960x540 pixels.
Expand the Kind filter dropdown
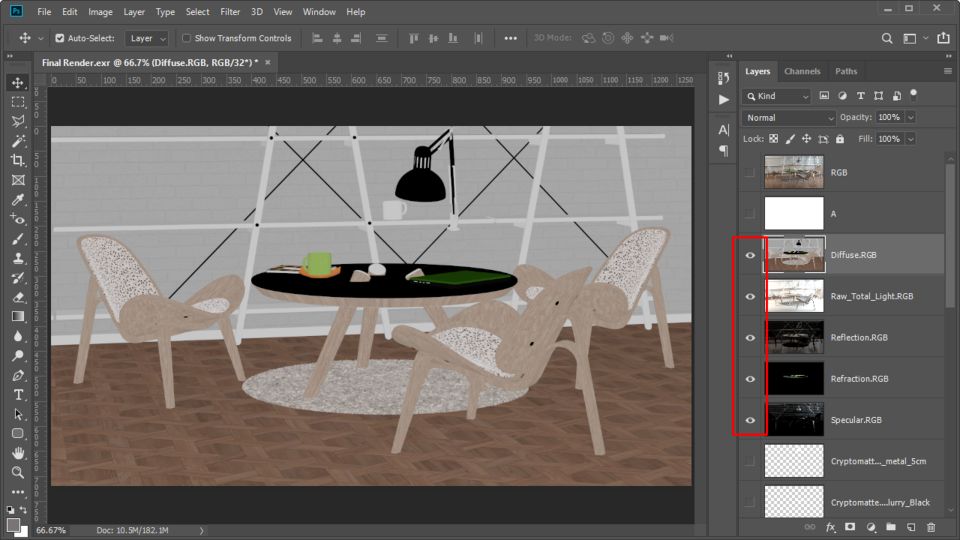point(777,96)
